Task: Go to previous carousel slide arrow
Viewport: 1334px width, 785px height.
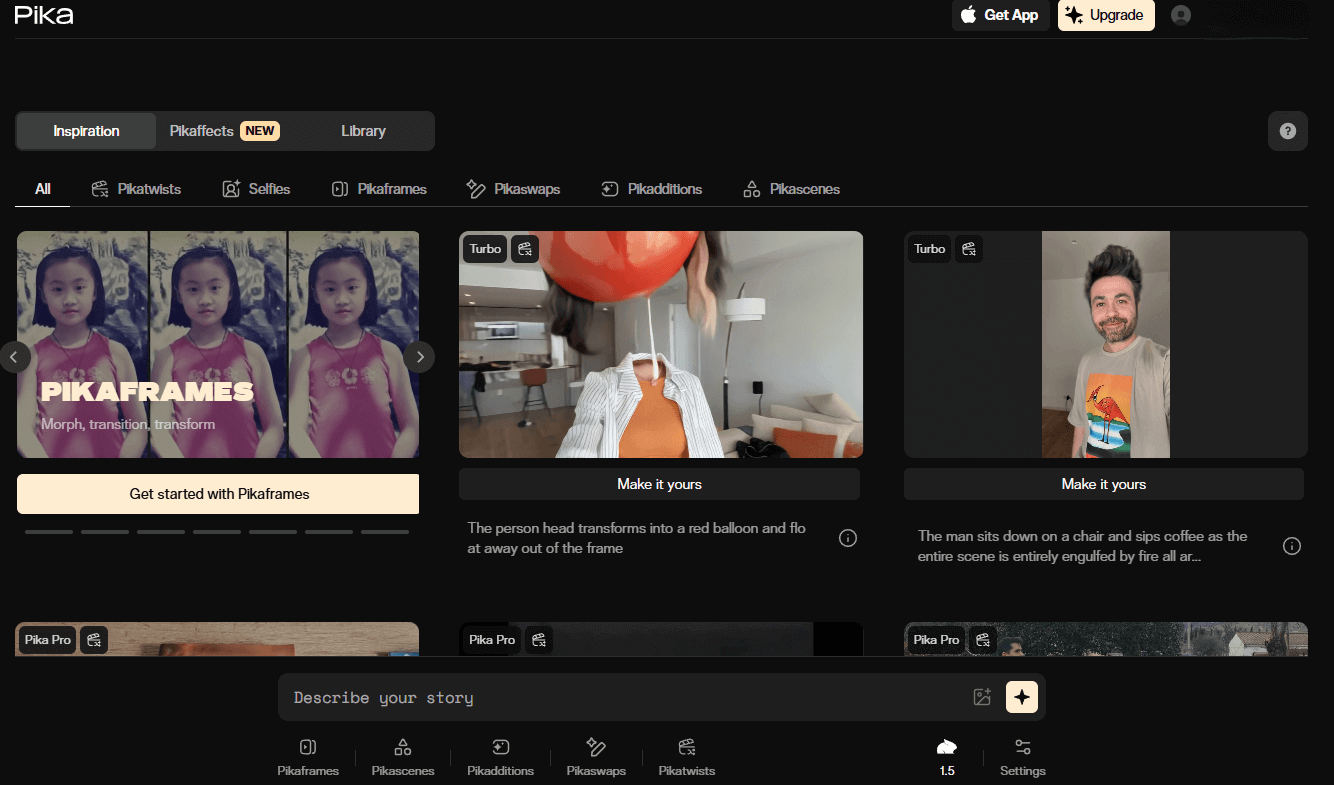Action: pyautogui.click(x=15, y=356)
